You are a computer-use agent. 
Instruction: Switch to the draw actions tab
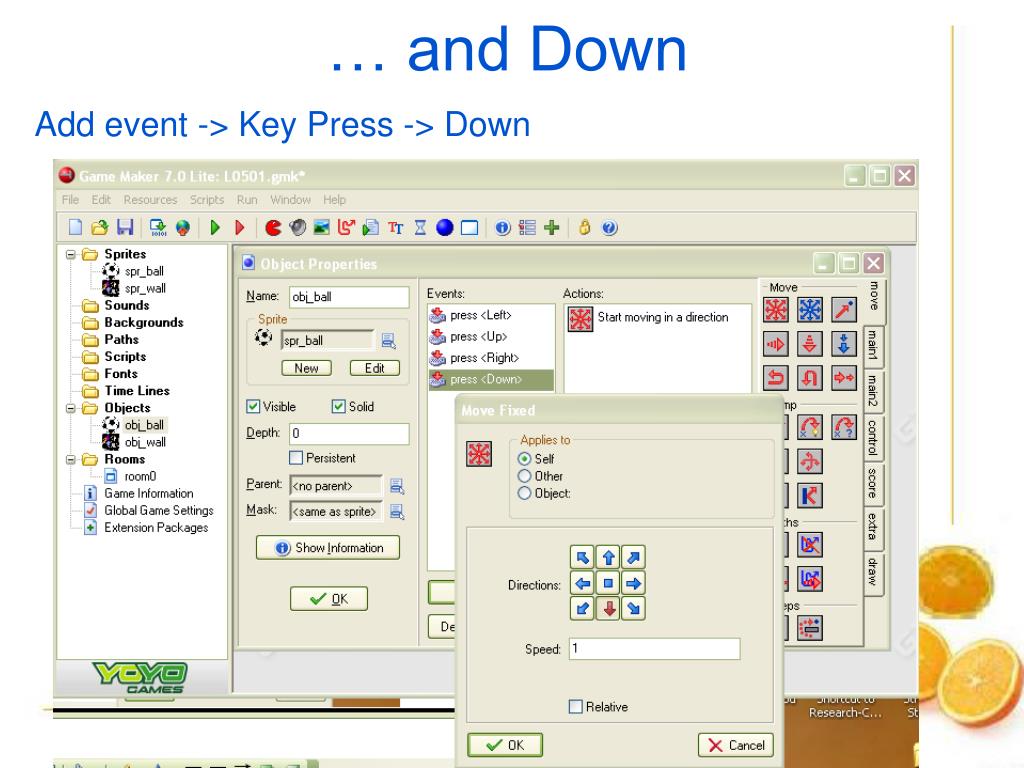click(872, 571)
